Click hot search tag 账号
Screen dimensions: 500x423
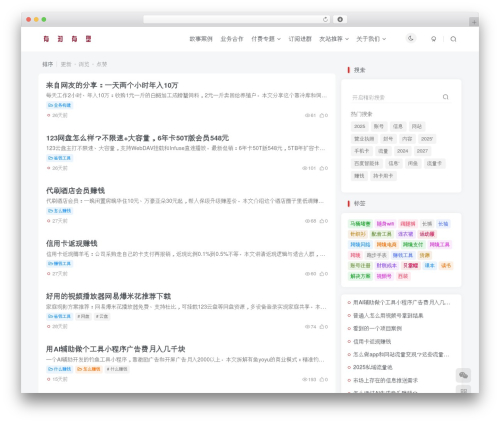click(379, 126)
